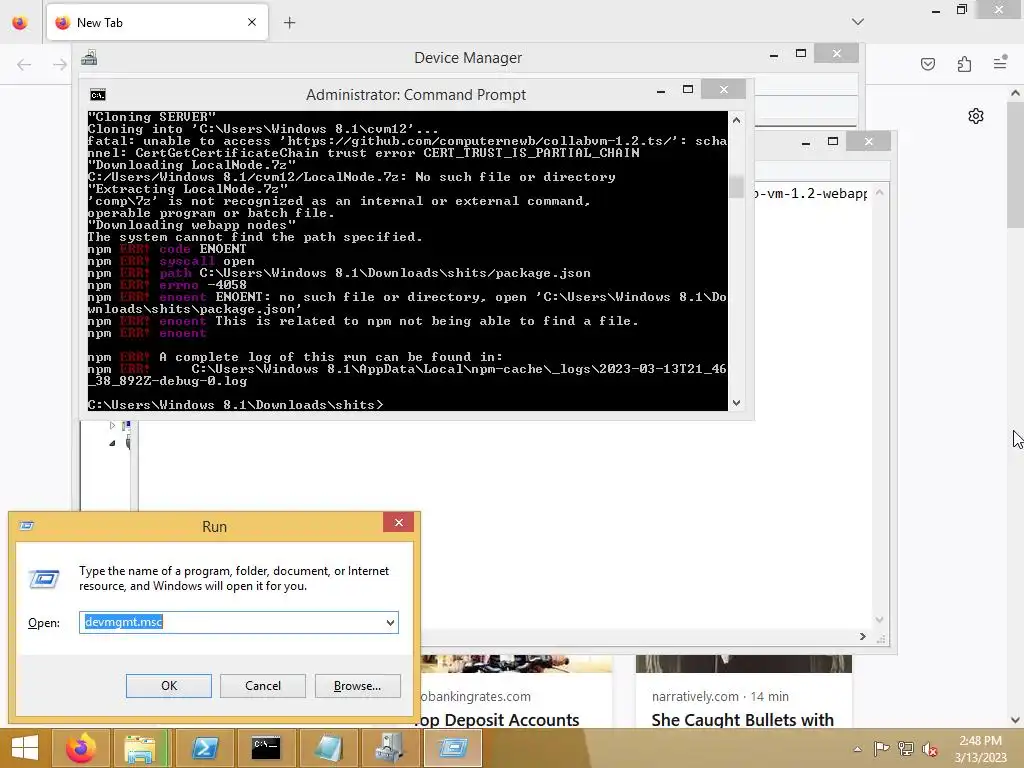The width and height of the screenshot is (1024, 768).
Task: Click the New Tab personalize gear icon
Action: pos(976,116)
